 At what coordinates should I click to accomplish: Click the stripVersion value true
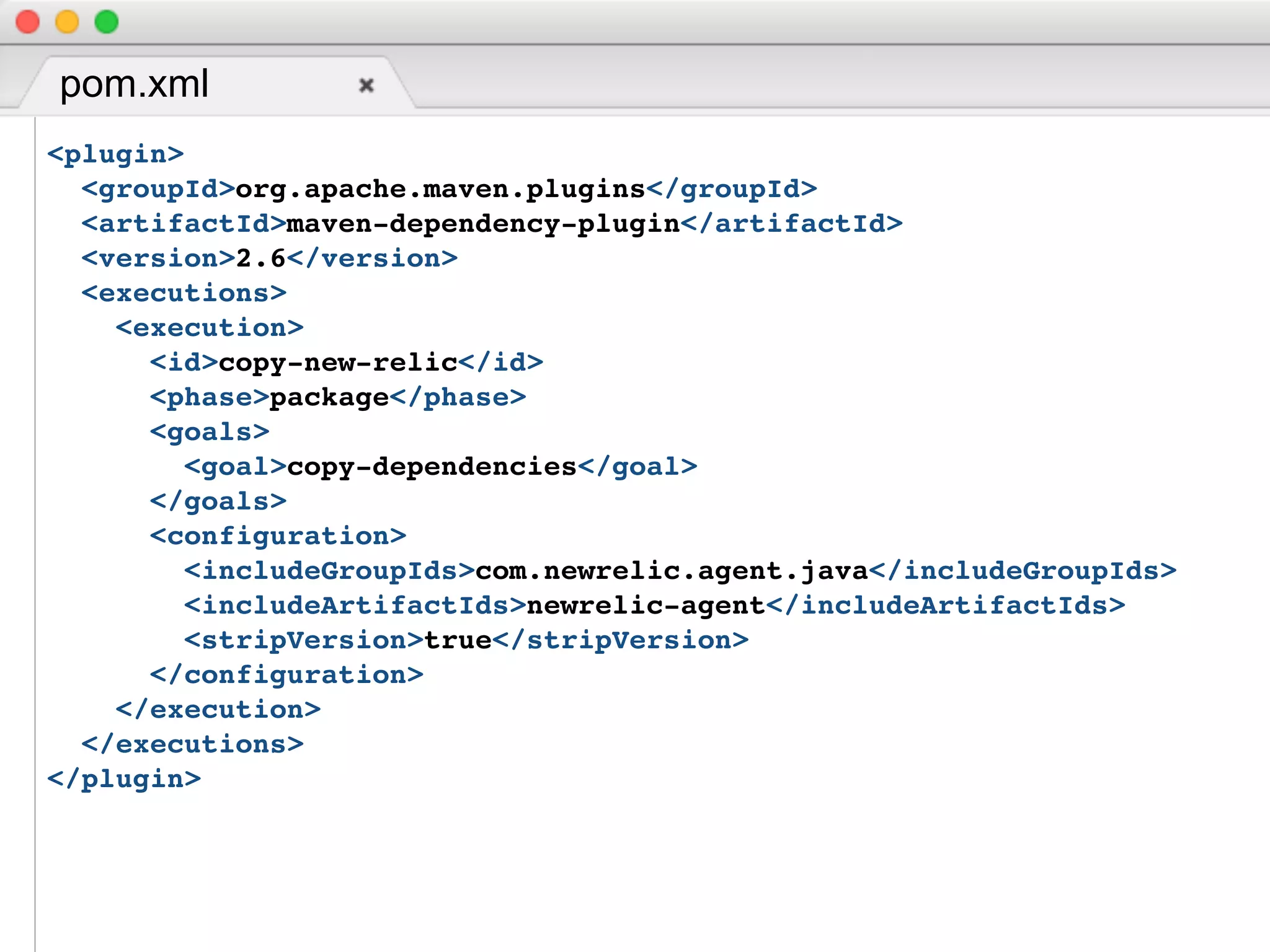click(x=458, y=640)
